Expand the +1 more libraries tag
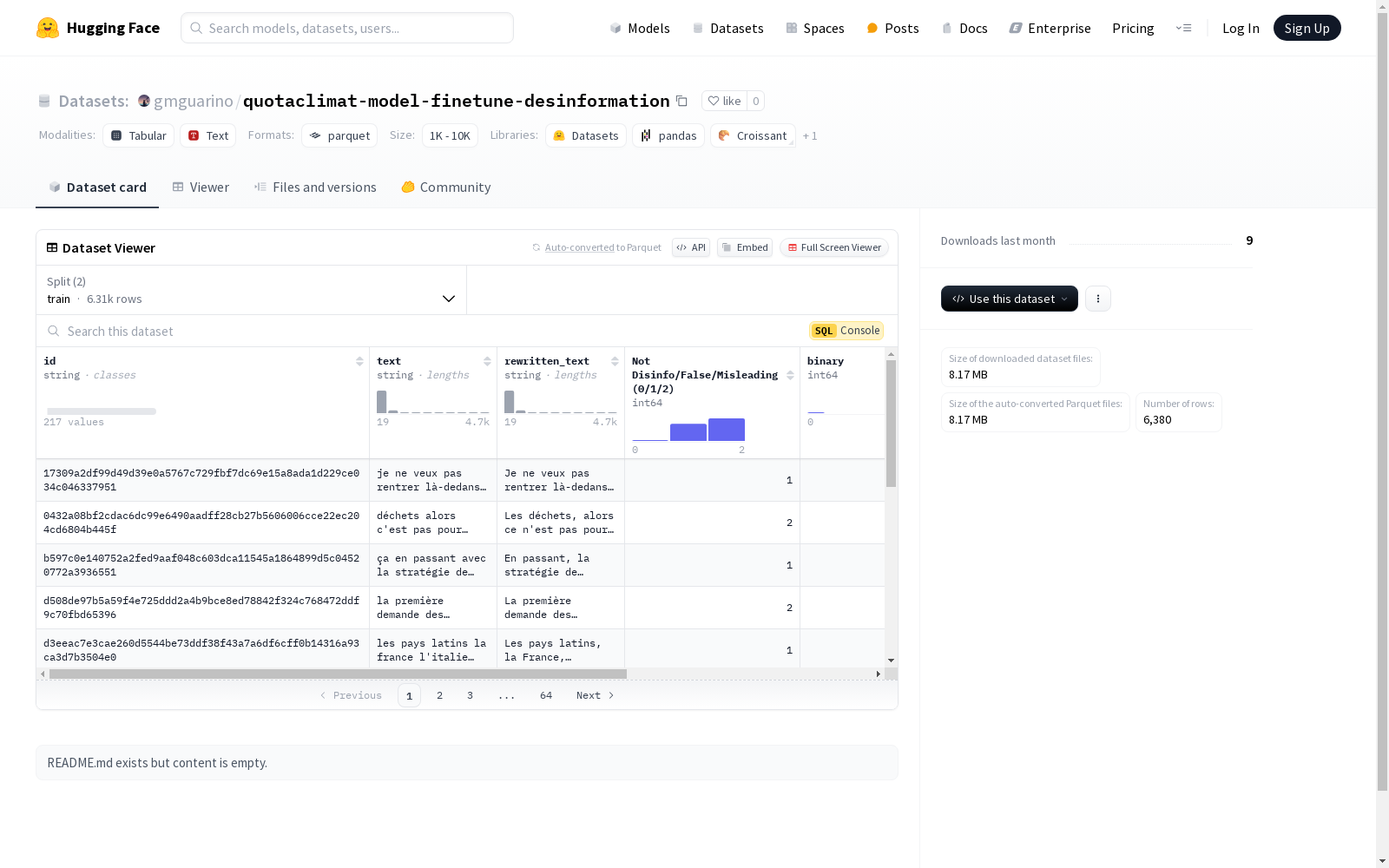Image resolution: width=1389 pixels, height=868 pixels. (810, 135)
